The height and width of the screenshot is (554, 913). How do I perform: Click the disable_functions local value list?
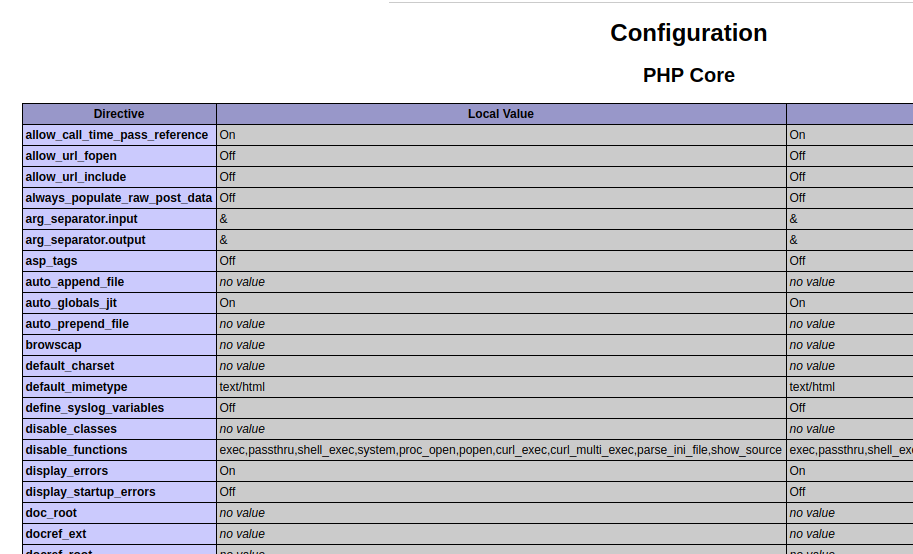tap(500, 450)
